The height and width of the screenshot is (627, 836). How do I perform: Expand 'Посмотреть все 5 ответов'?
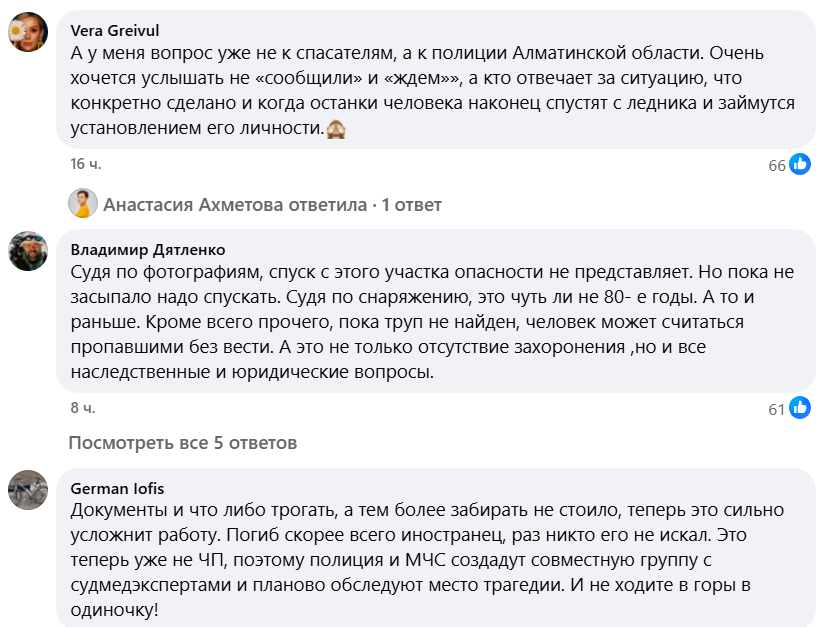pyautogui.click(x=183, y=443)
